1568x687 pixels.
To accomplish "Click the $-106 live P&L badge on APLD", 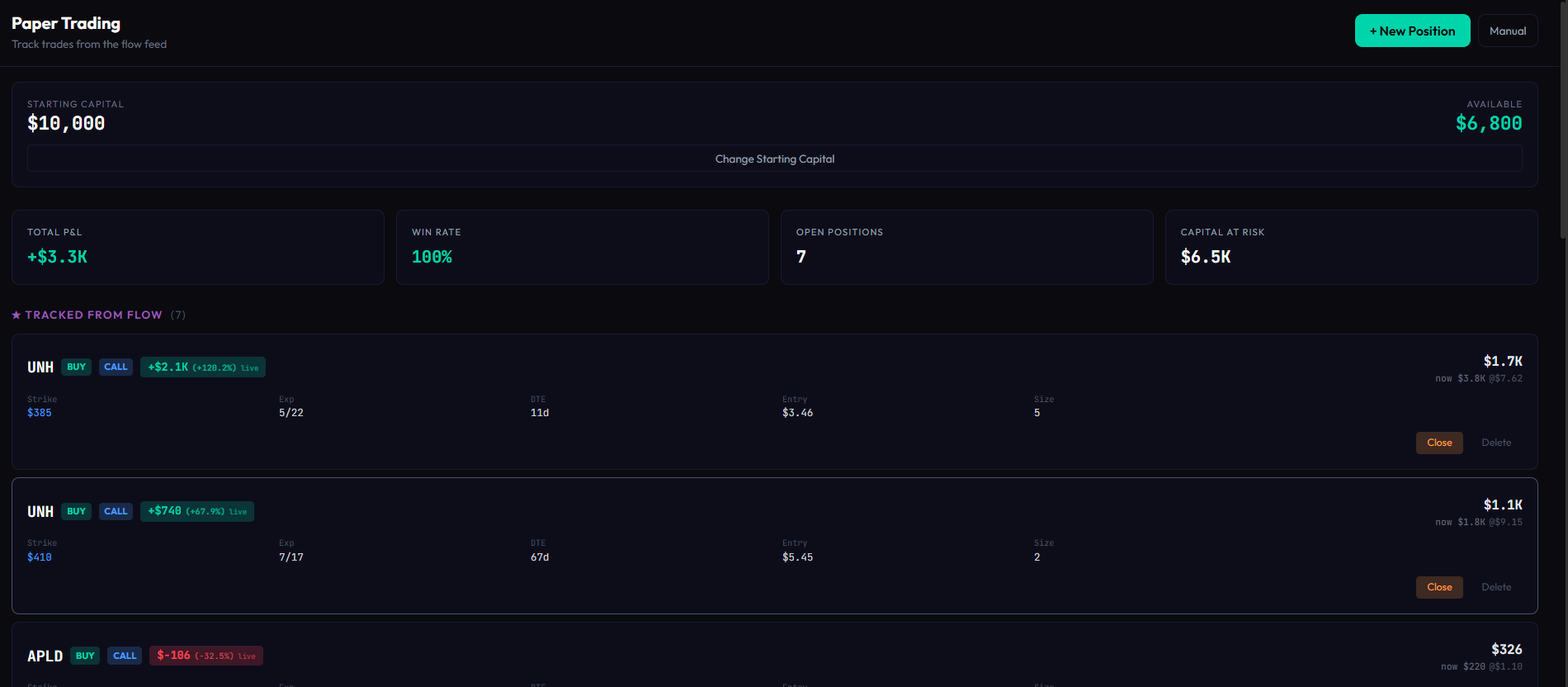I will click(x=206, y=656).
